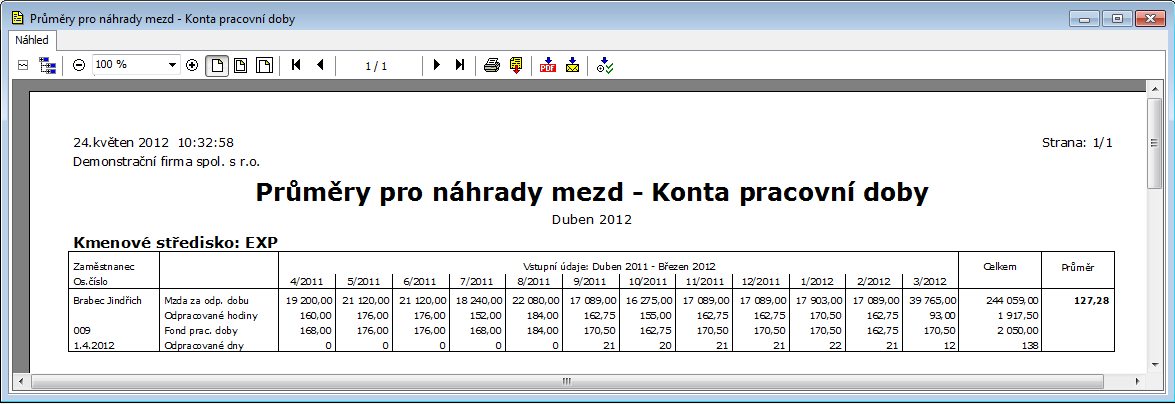1175x404 pixels.
Task: Click the 4/2011 column header
Action: pos(306,282)
